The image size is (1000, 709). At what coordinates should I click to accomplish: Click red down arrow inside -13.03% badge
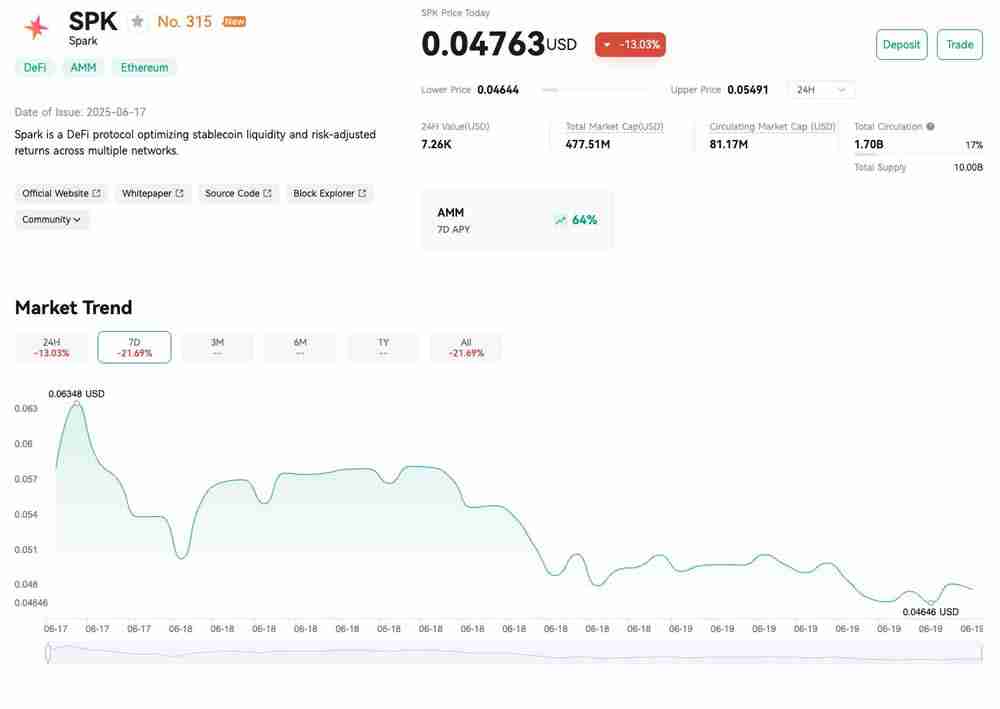[x=607, y=44]
